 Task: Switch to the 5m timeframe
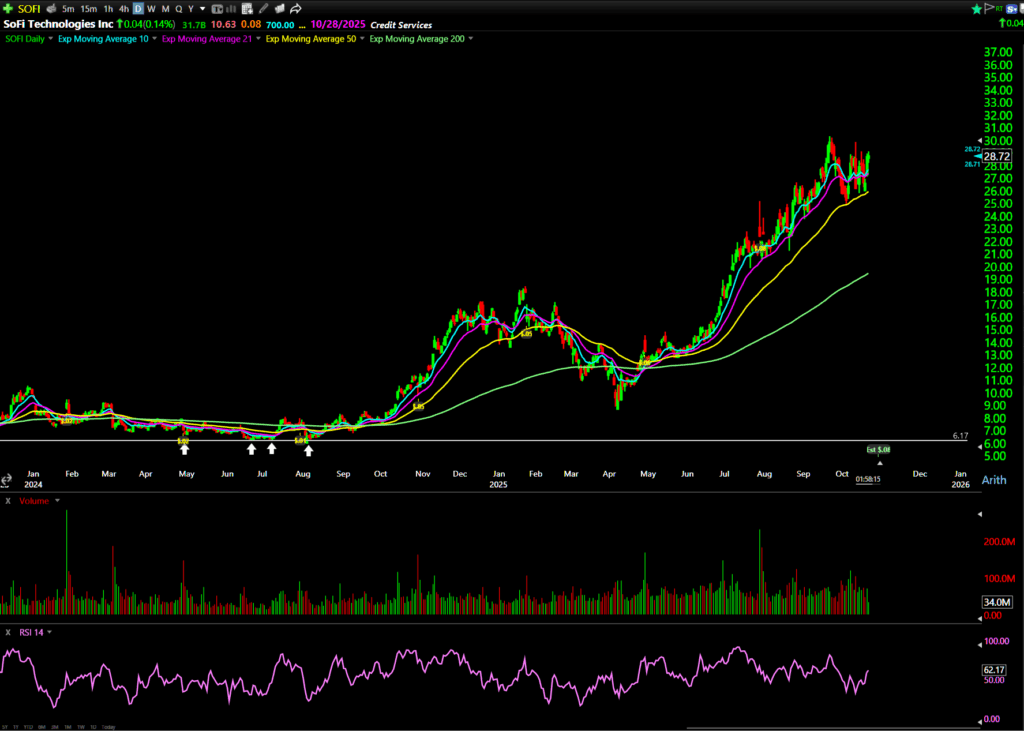click(68, 8)
